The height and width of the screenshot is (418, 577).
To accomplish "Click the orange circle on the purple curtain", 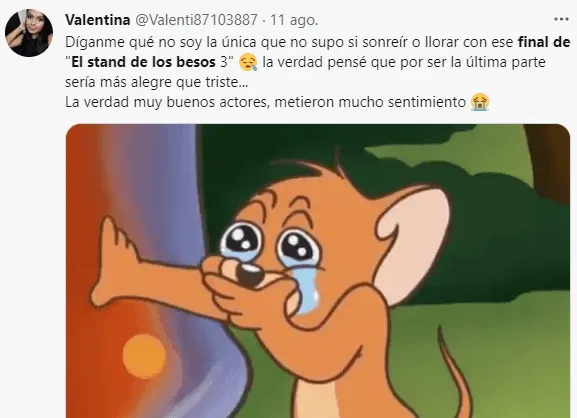I will (x=144, y=356).
